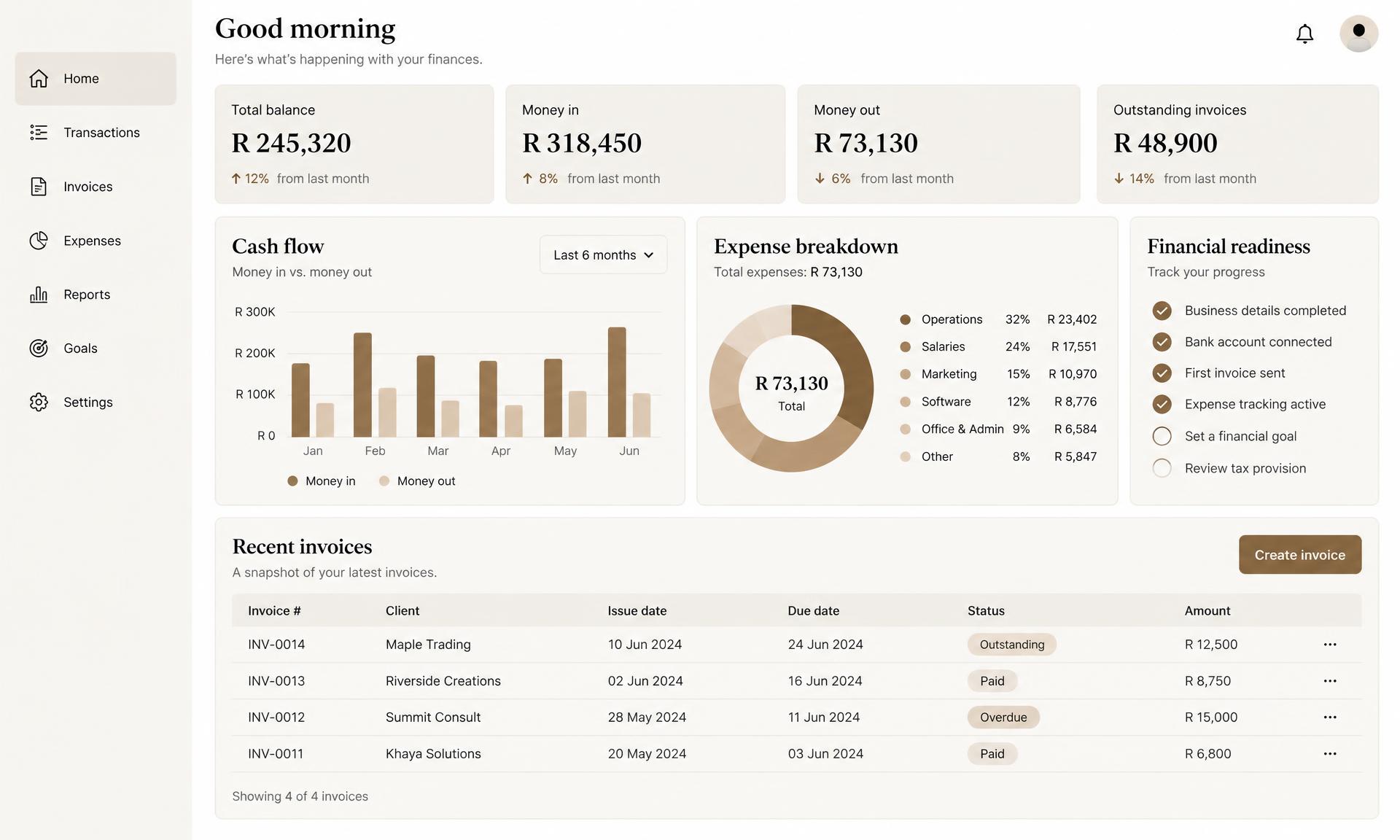This screenshot has width=1400, height=840.
Task: Click Paid badge for Riverside Creations
Action: pyautogui.click(x=992, y=681)
